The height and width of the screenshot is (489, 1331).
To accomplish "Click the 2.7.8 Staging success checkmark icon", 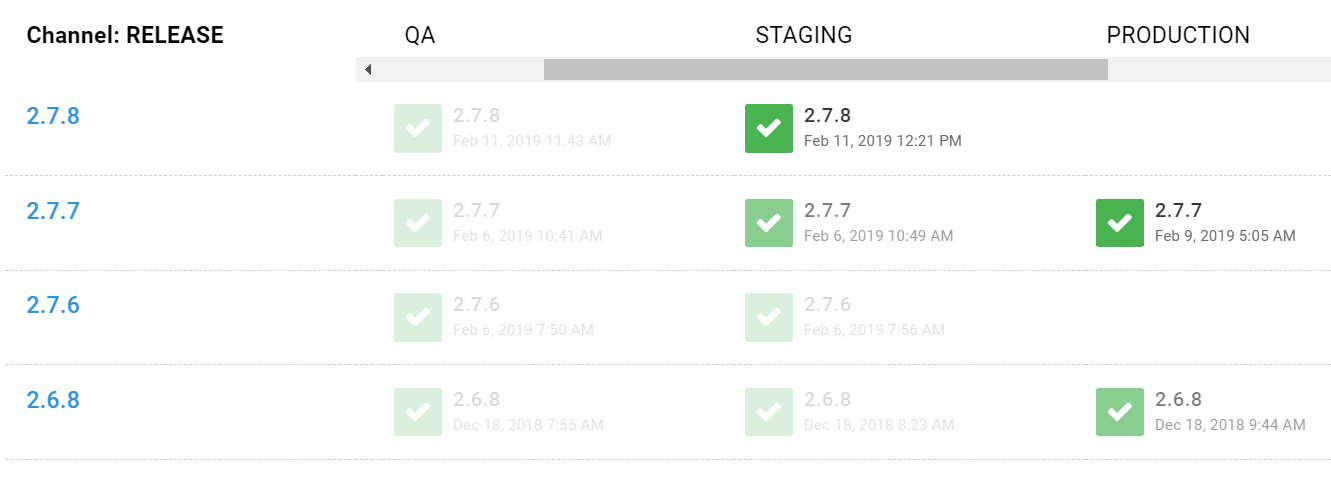I will (769, 128).
